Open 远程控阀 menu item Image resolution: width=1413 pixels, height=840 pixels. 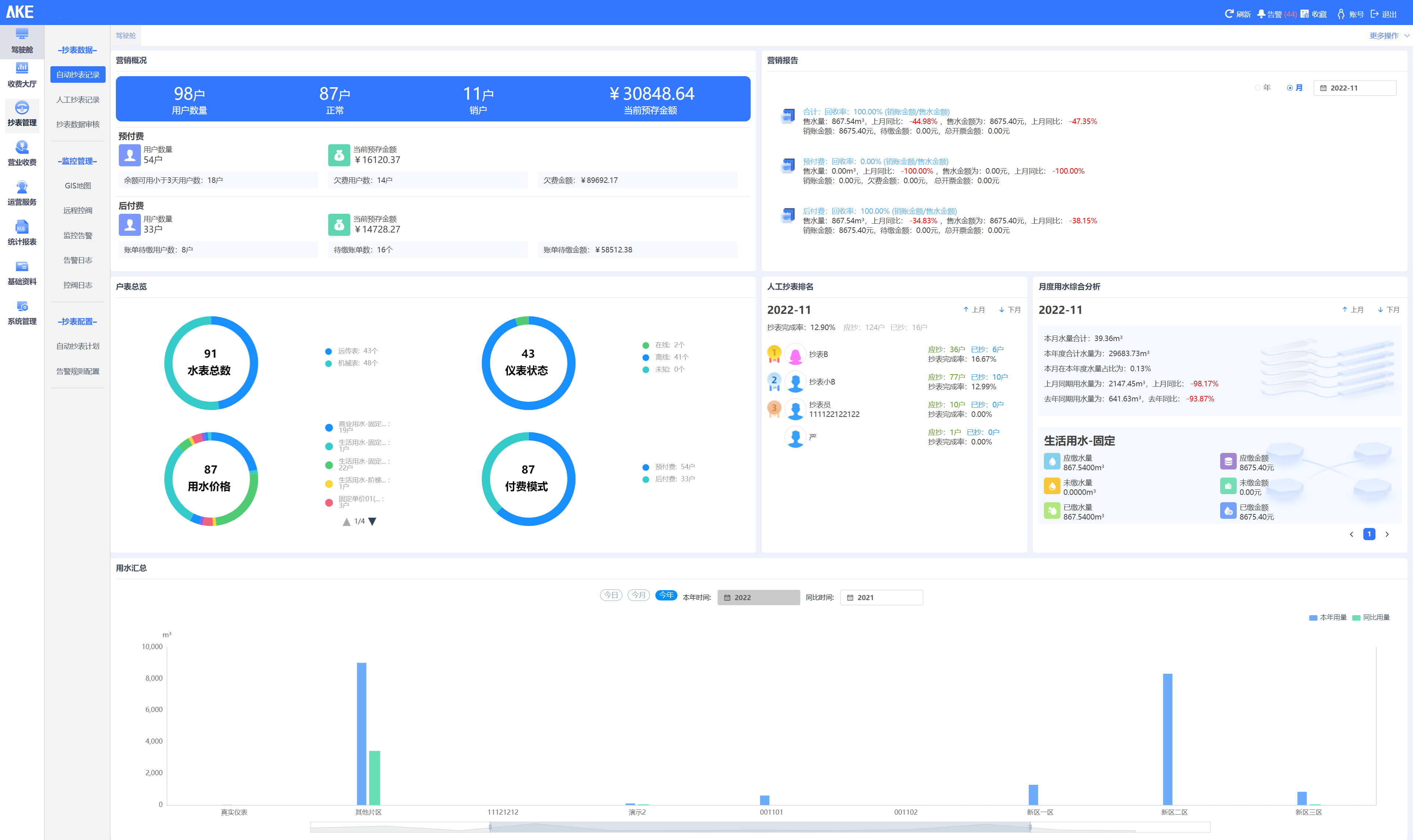pos(78,210)
